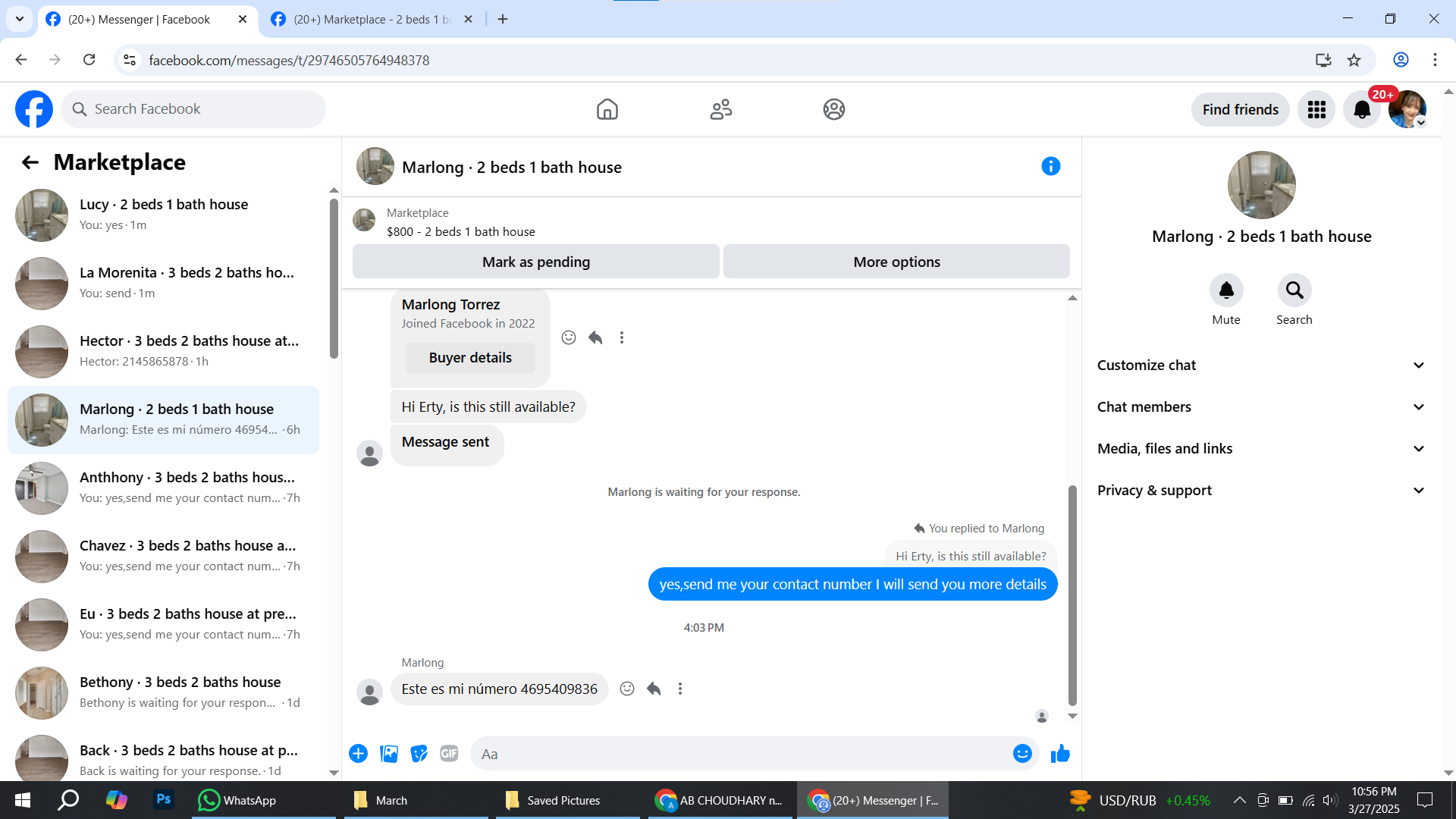
Task: Open more options for Buyer details card
Action: point(622,337)
